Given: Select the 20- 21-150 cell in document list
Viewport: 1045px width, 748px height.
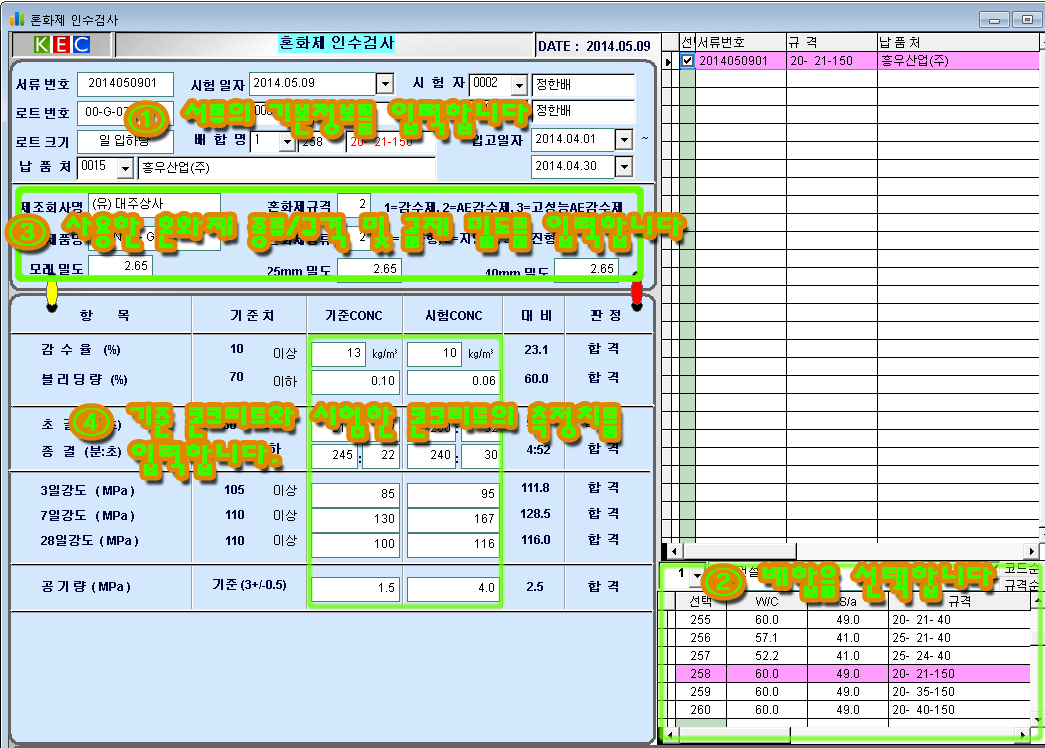Looking at the screenshot, I should [x=832, y=61].
